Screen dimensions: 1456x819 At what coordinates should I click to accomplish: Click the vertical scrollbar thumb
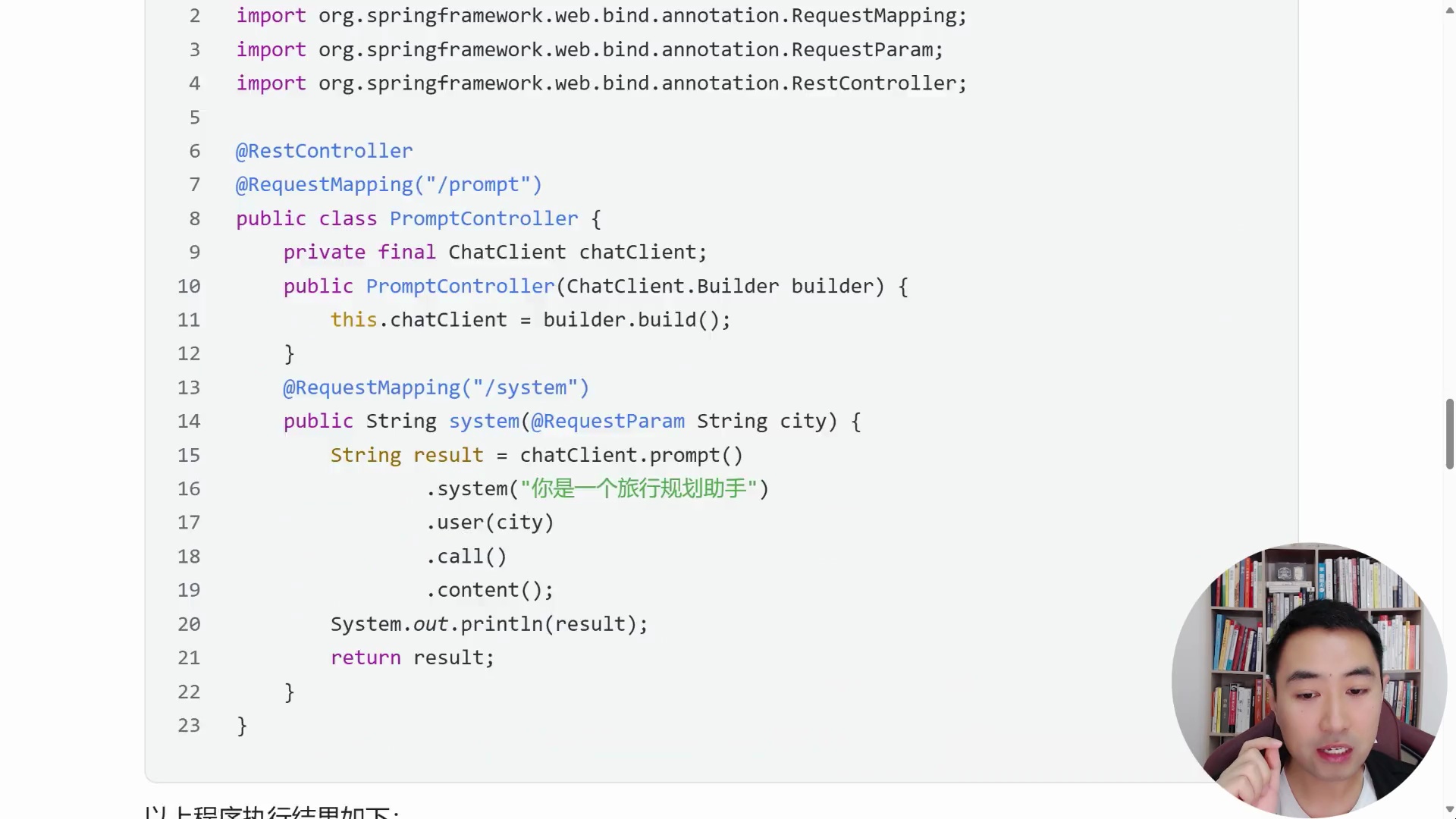(x=1449, y=434)
